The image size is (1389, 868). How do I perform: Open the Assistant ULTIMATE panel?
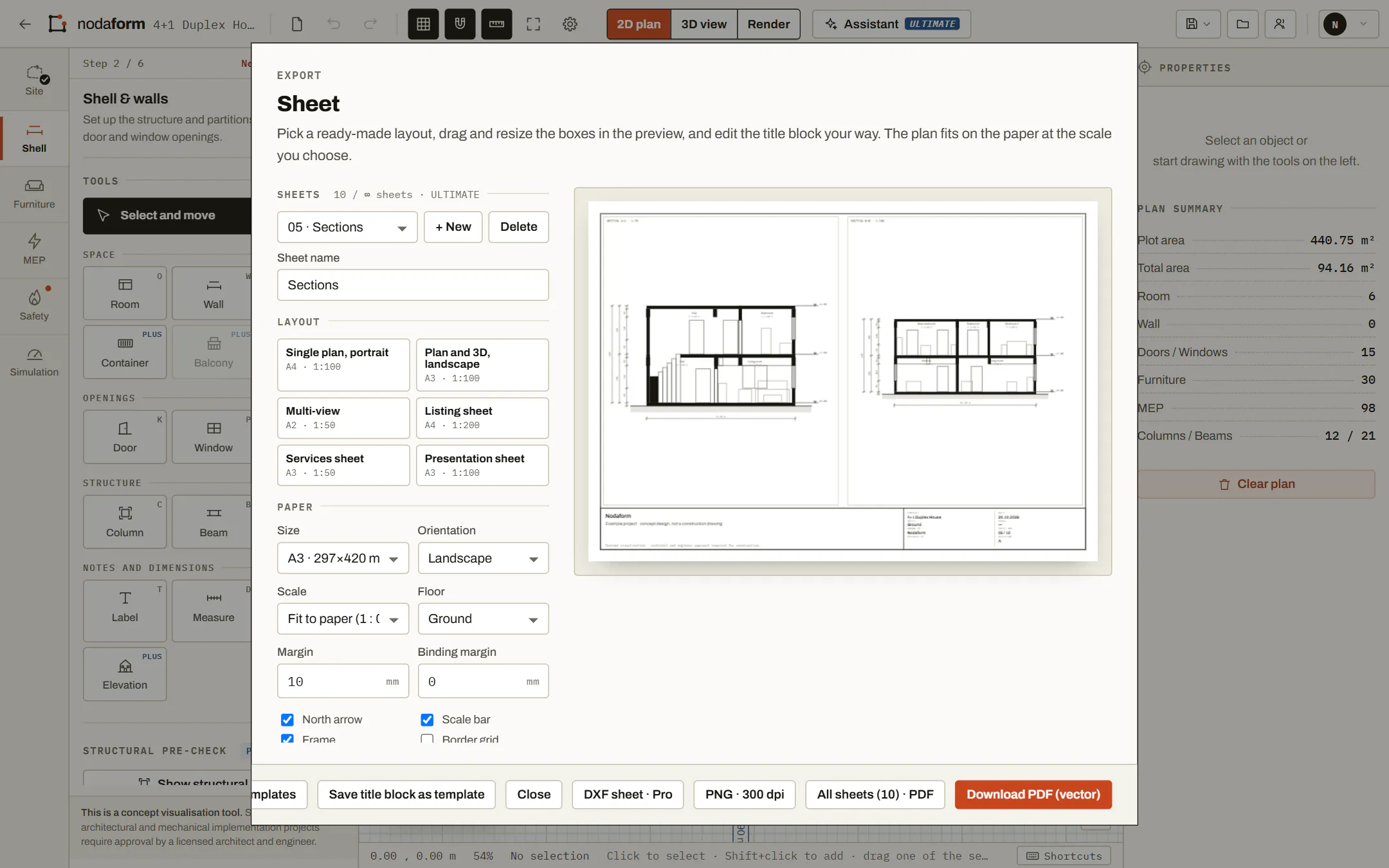point(891,24)
